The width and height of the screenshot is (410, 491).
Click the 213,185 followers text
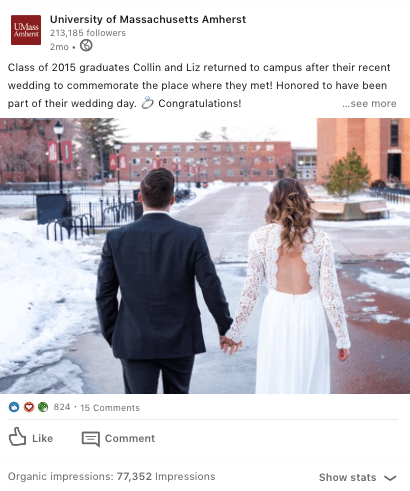click(x=88, y=33)
